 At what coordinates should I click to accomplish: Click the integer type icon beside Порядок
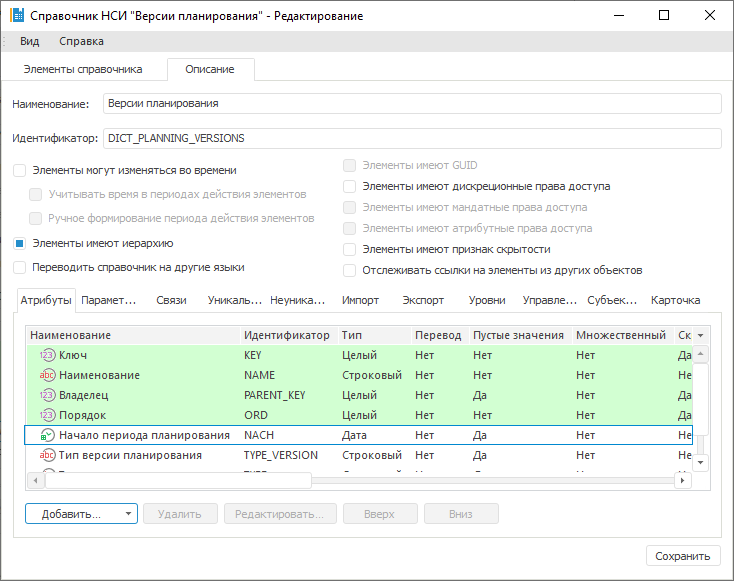(x=47, y=415)
